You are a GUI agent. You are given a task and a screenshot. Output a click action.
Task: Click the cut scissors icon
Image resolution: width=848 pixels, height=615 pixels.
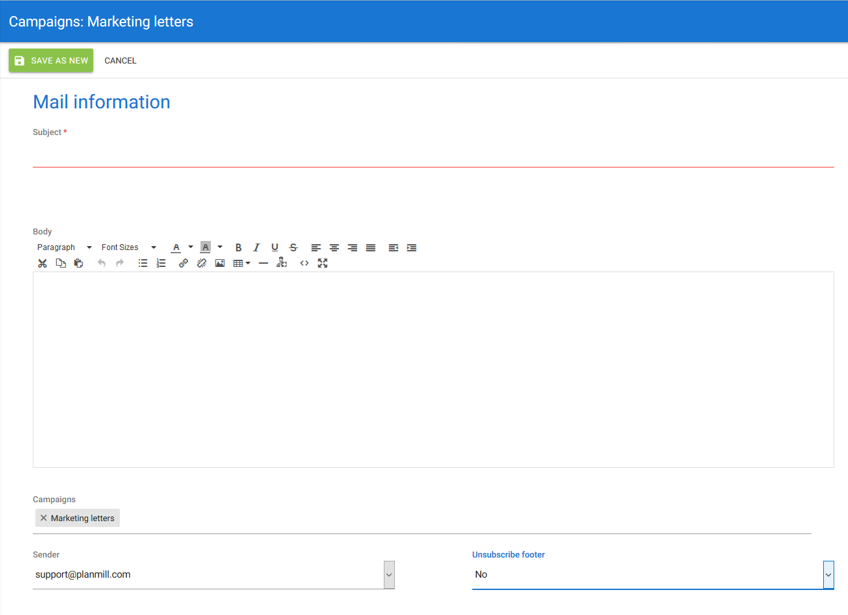point(42,264)
